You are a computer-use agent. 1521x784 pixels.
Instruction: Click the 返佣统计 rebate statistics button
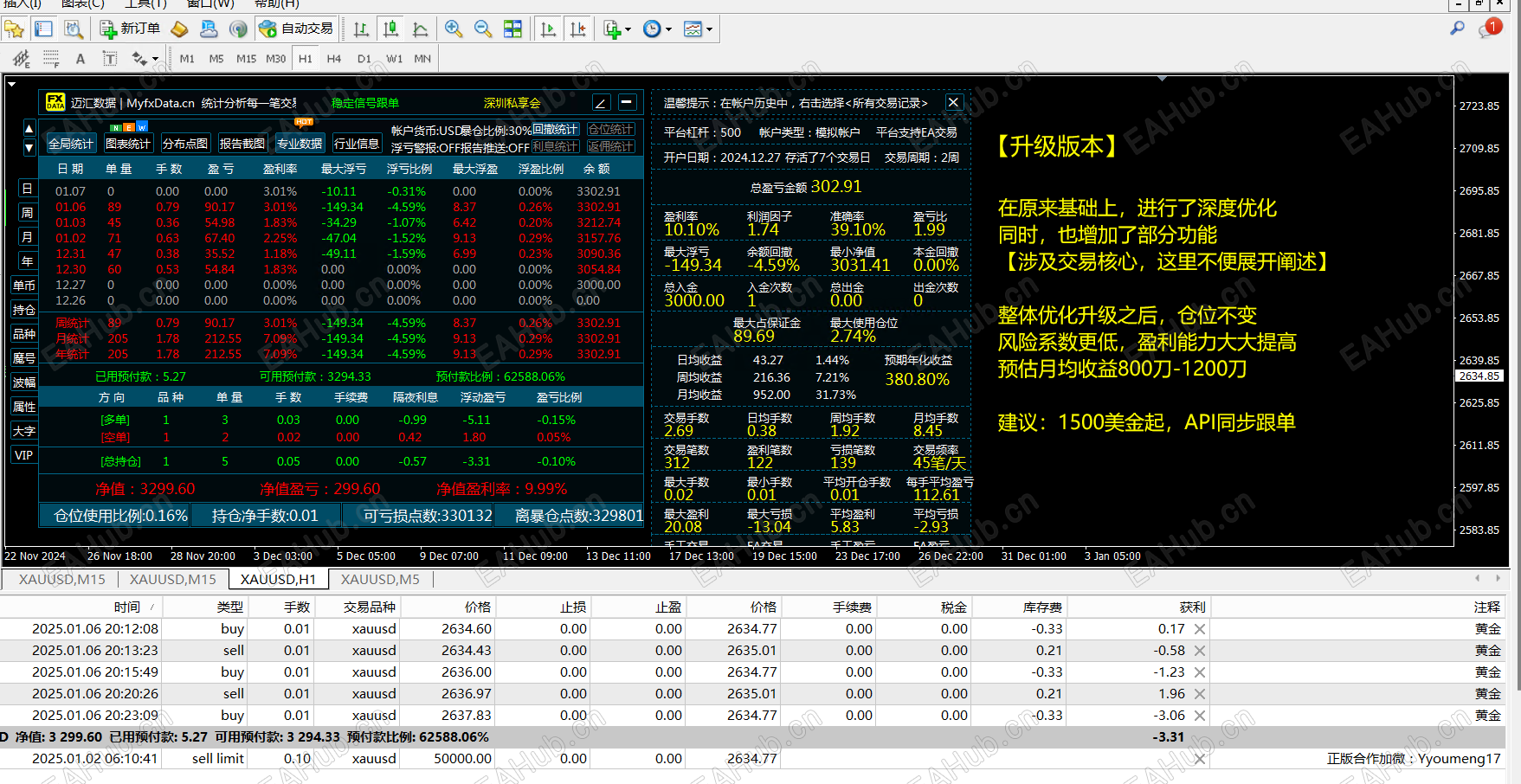[x=611, y=147]
